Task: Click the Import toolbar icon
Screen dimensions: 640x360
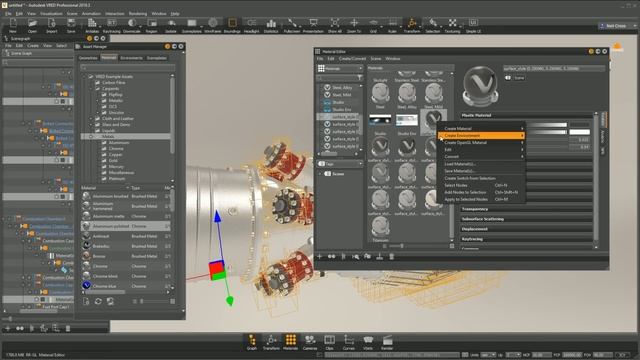Action: 51,25
